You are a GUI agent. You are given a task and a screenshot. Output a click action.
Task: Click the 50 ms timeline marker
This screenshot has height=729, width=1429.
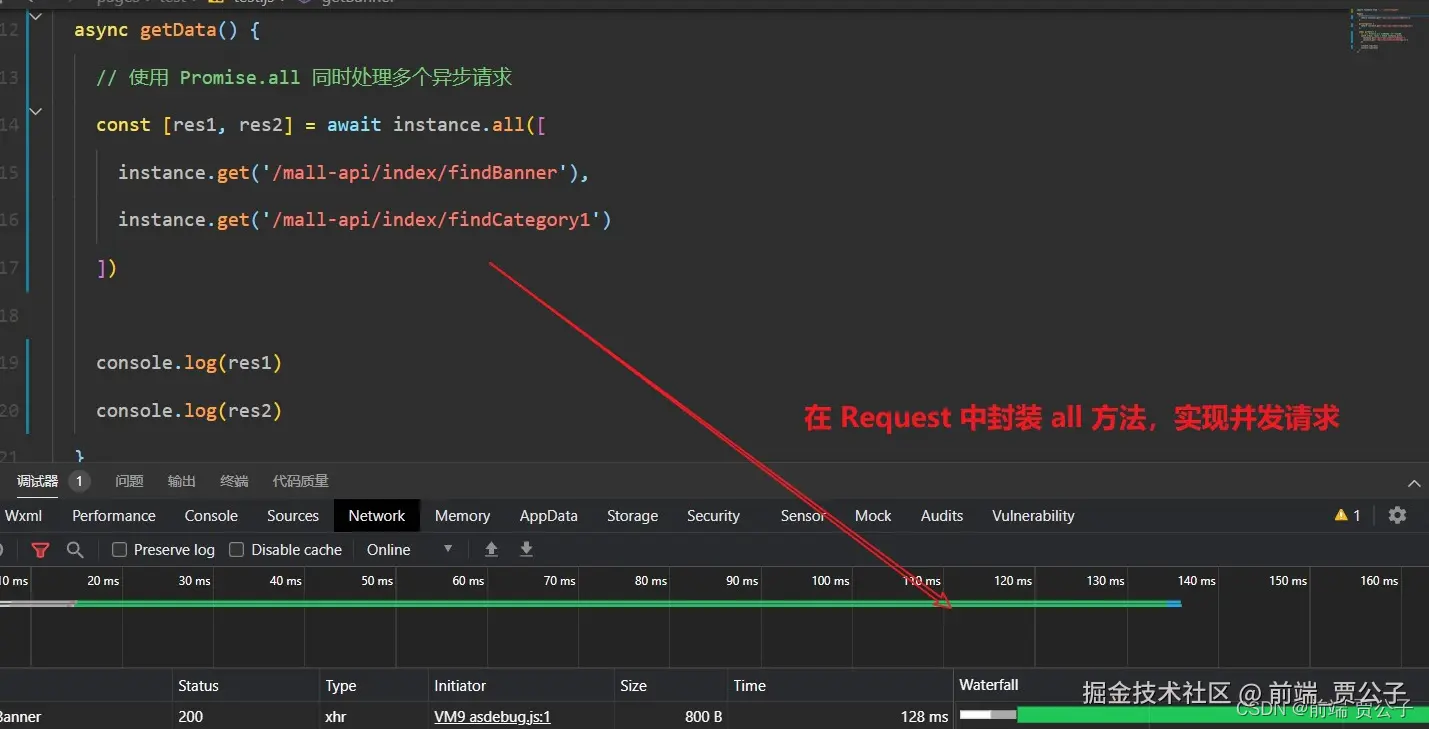(x=377, y=580)
